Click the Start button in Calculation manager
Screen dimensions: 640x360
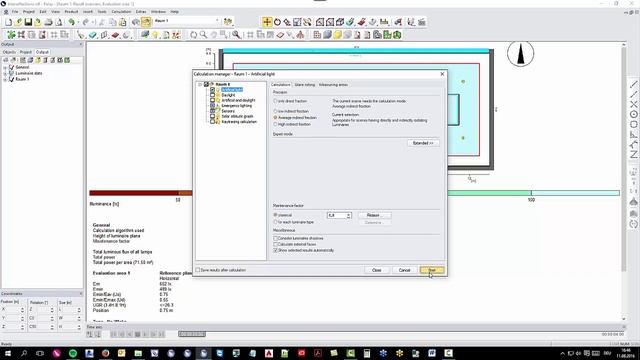click(x=432, y=270)
